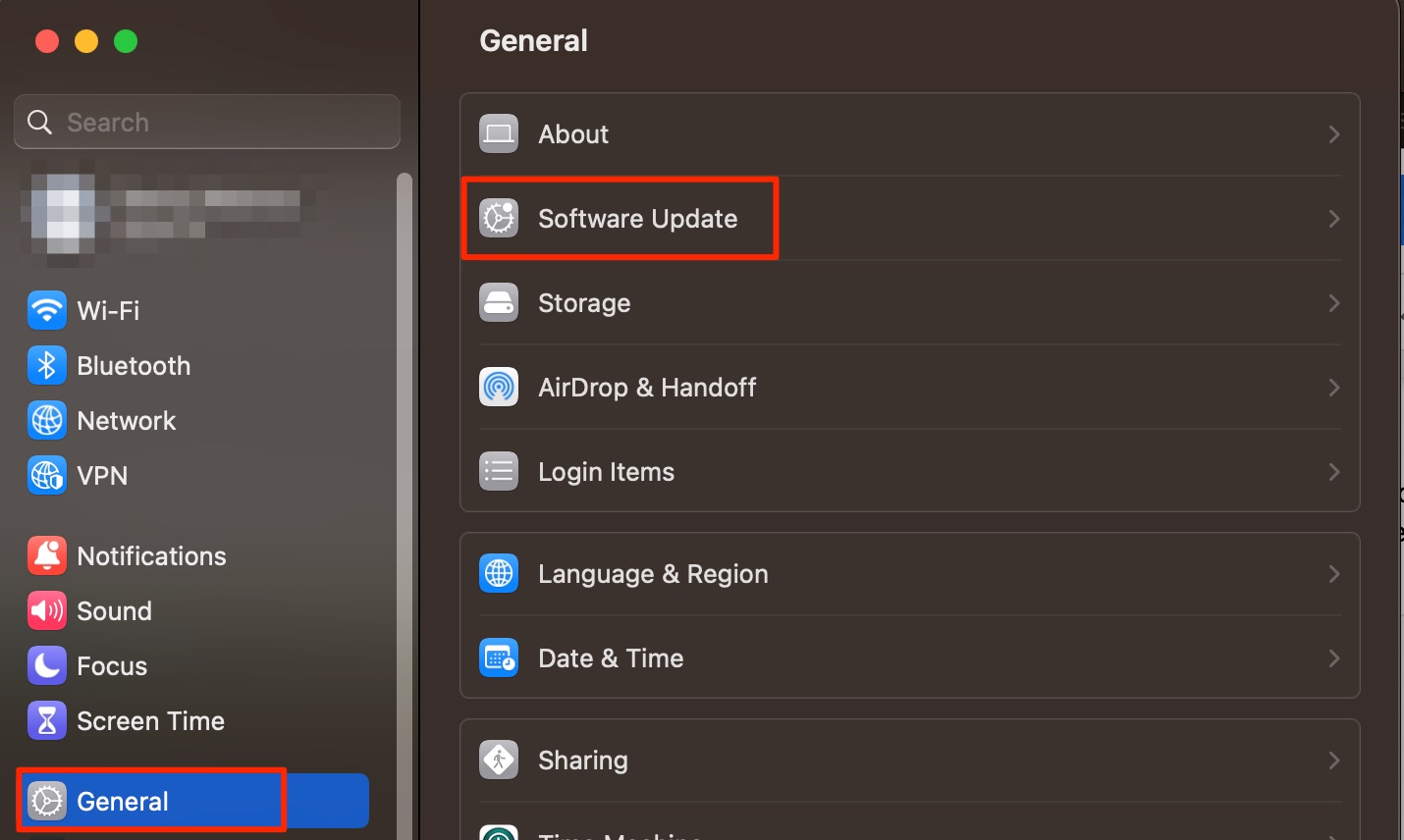Open AirDrop & Handoff label text
The image size is (1404, 840).
tap(647, 388)
